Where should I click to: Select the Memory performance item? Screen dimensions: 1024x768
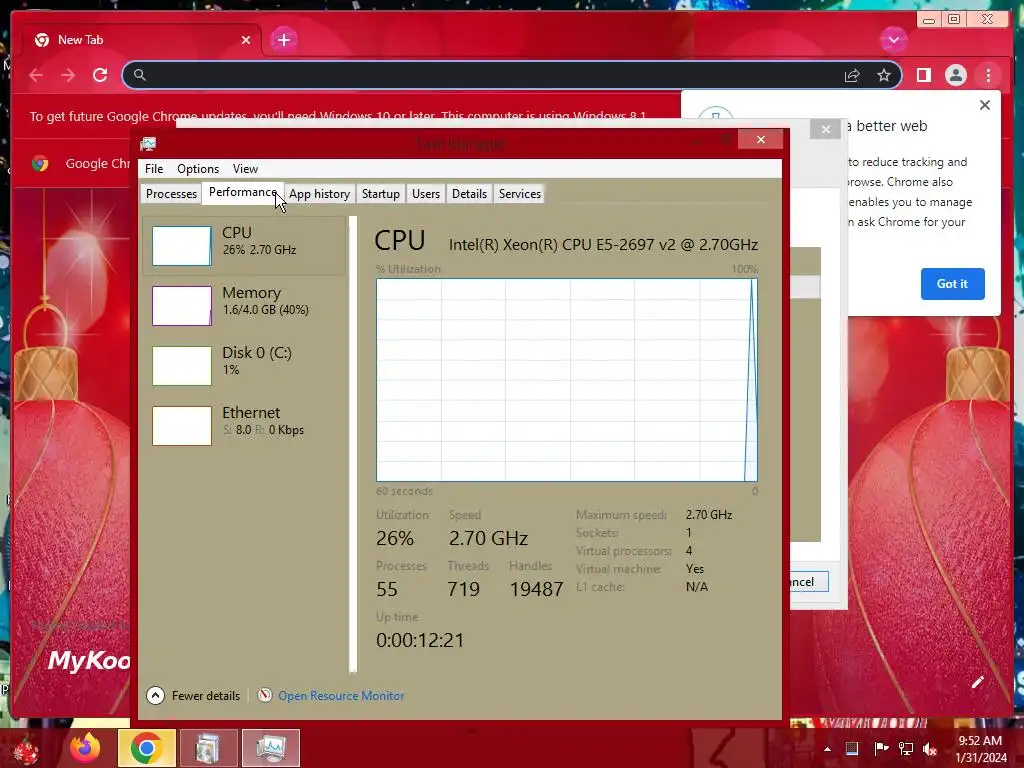pyautogui.click(x=245, y=305)
